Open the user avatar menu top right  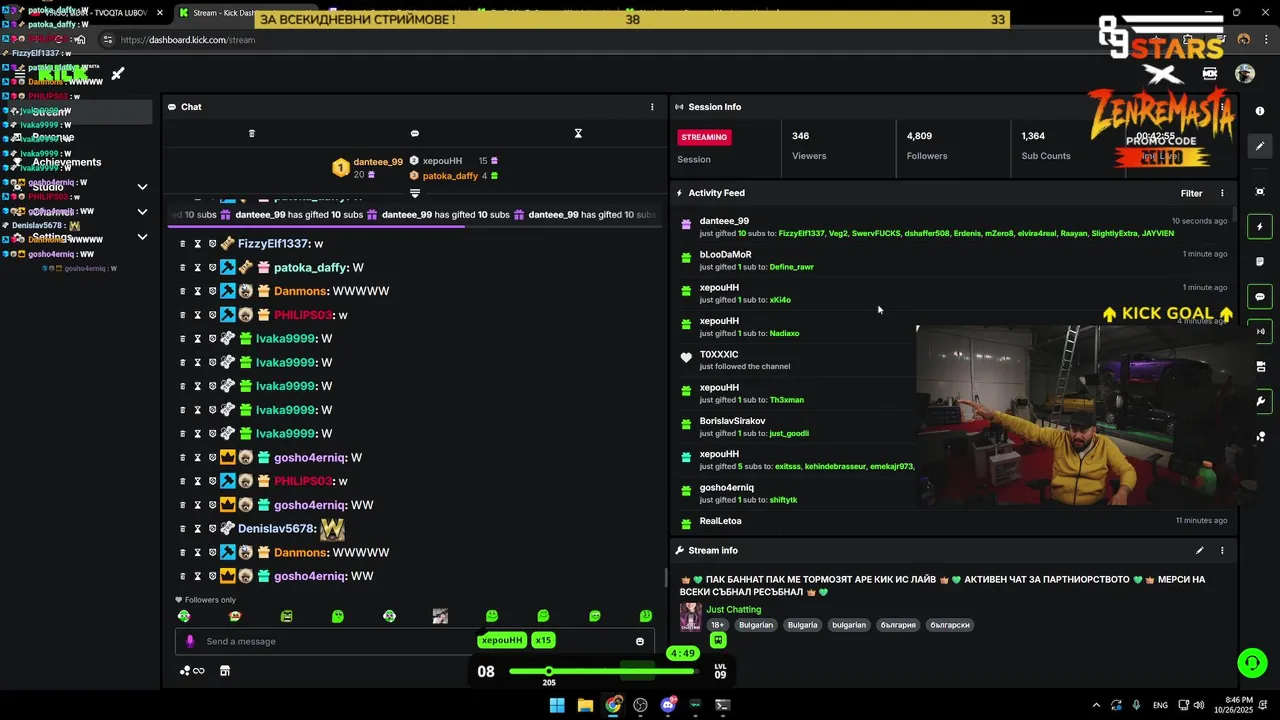[x=1245, y=73]
